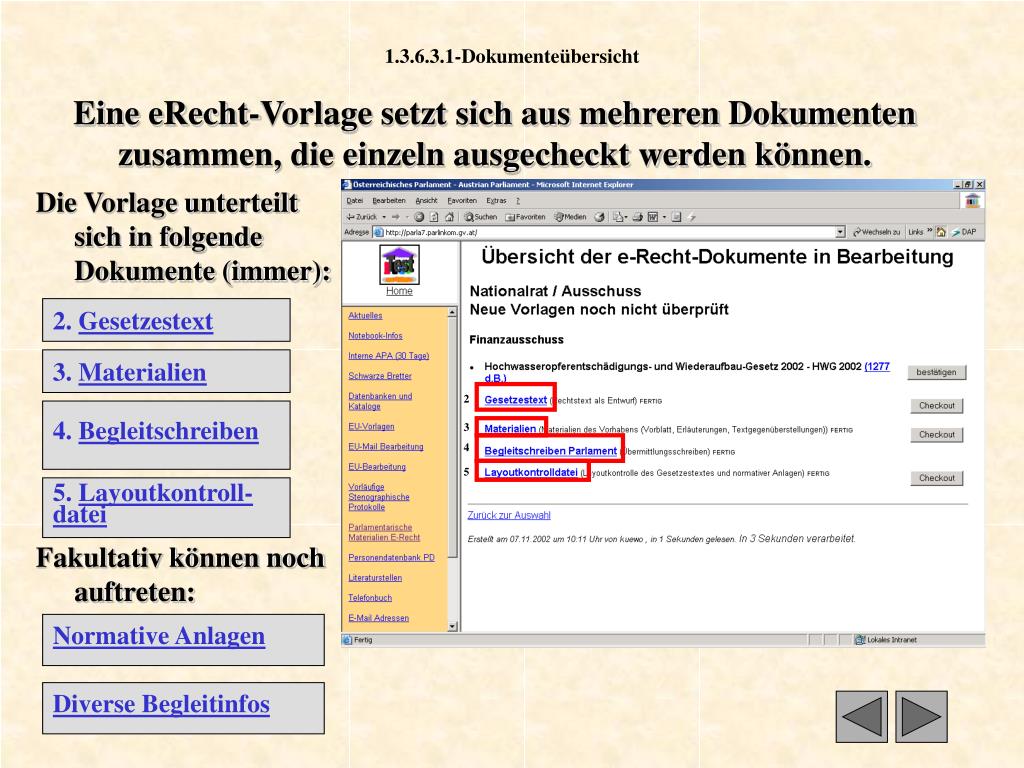Open Layoutkontrolldatei link in browser page
Screen dimensions: 1024x768
point(531,472)
